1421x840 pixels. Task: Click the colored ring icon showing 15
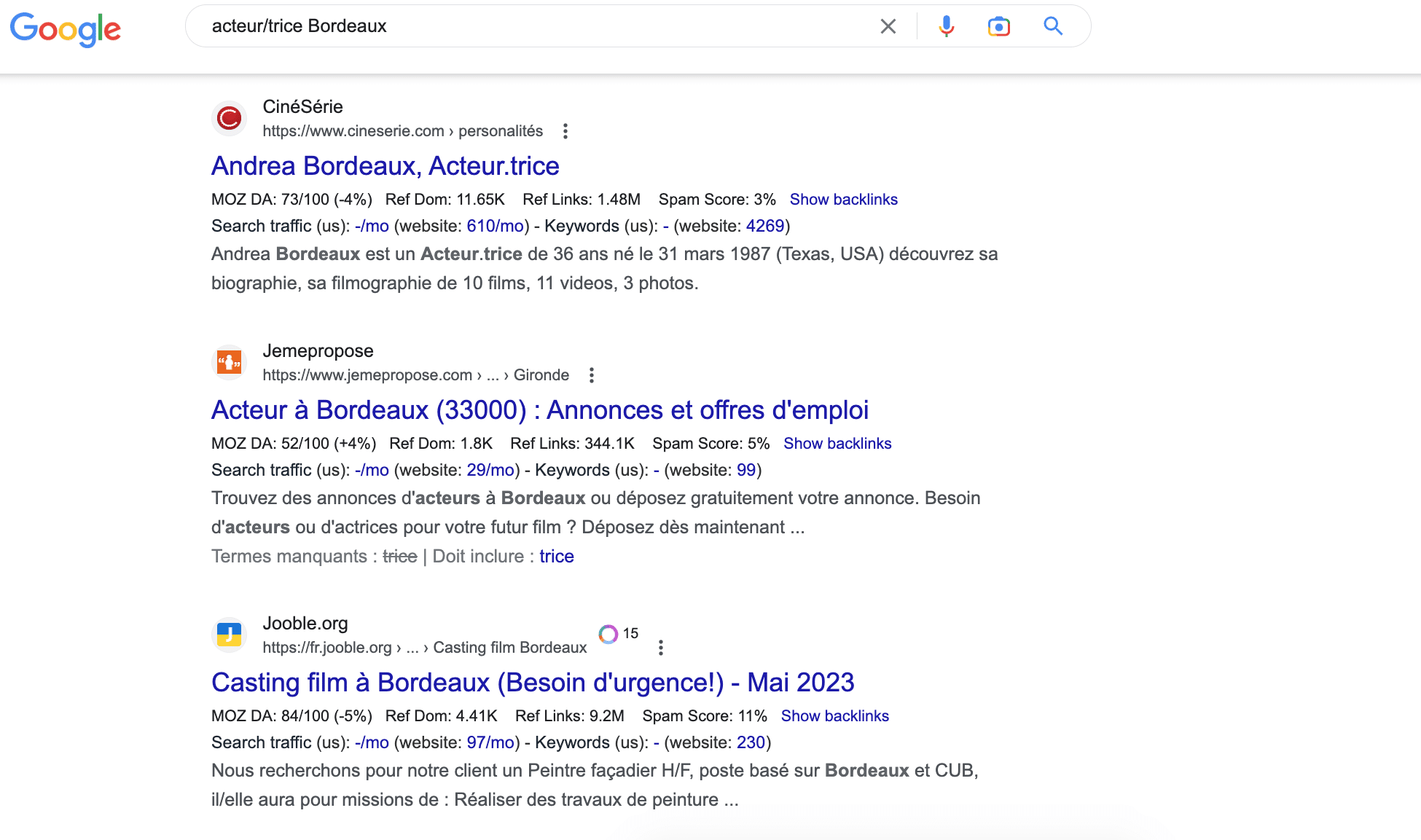pyautogui.click(x=608, y=634)
